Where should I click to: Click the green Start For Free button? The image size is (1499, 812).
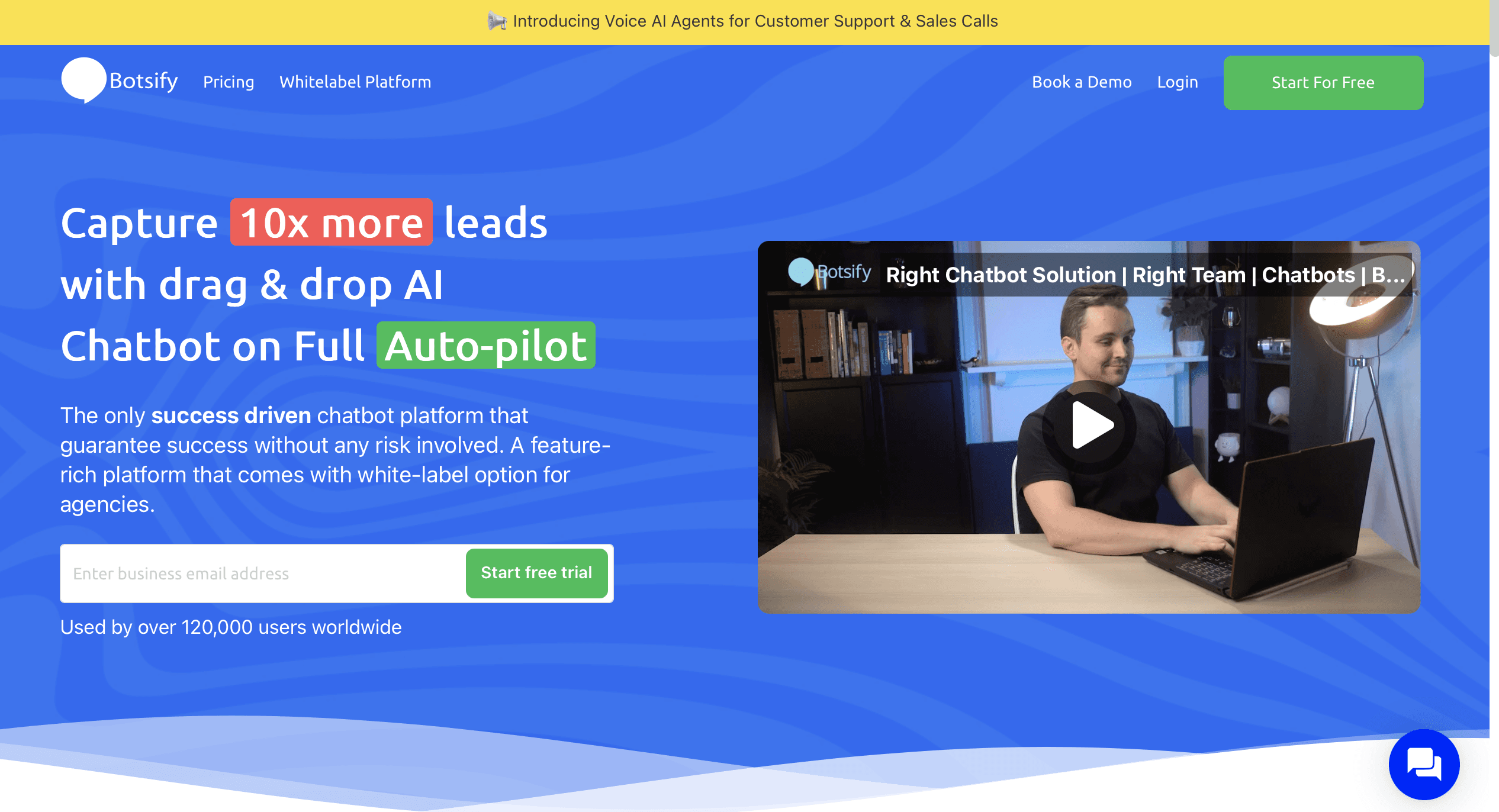[x=1322, y=83]
